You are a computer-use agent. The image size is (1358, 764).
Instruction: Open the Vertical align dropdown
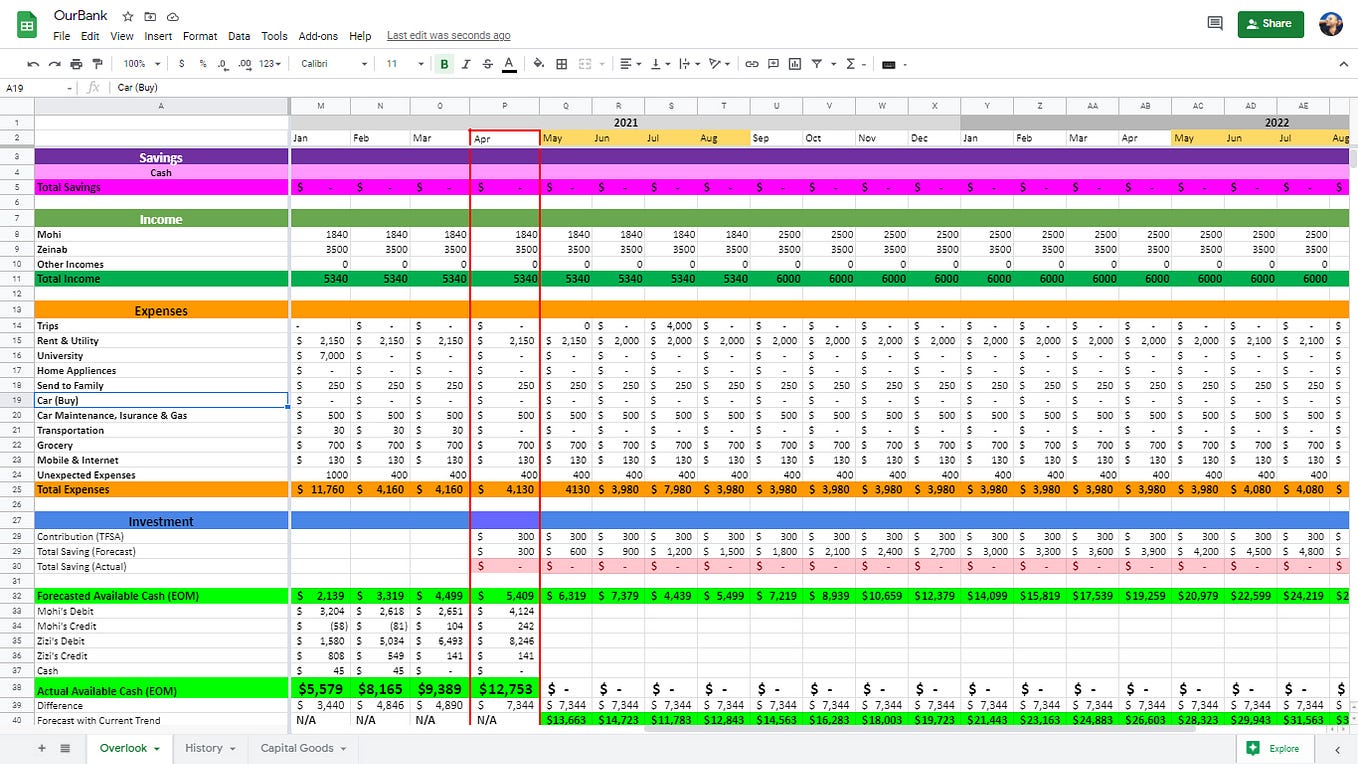click(659, 64)
